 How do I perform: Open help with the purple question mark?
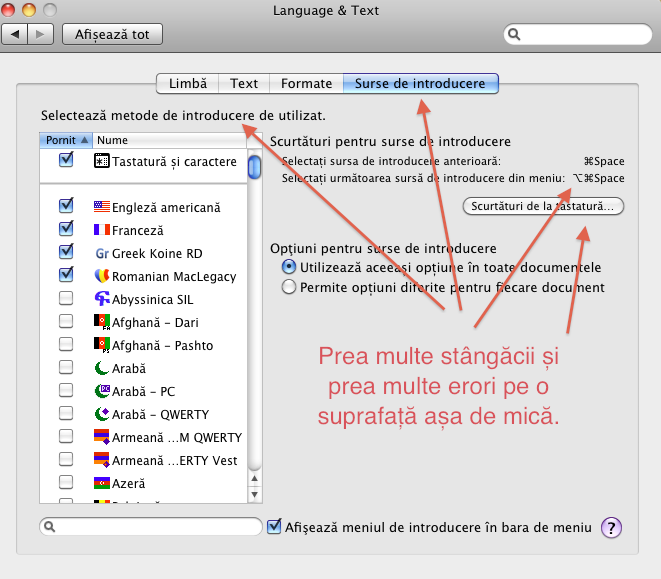611,528
